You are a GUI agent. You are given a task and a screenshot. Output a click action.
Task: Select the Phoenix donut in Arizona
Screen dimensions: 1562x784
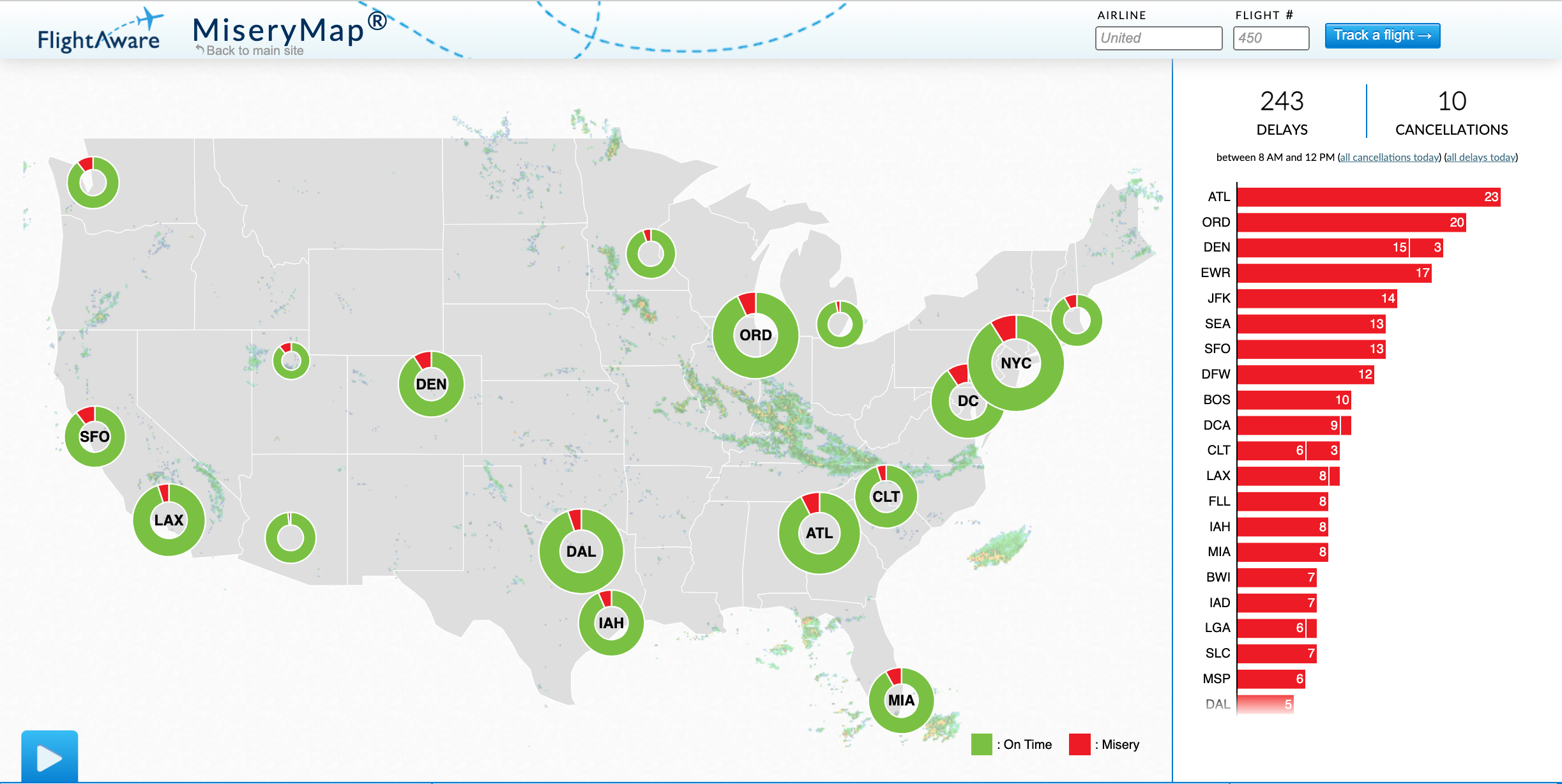coord(290,538)
